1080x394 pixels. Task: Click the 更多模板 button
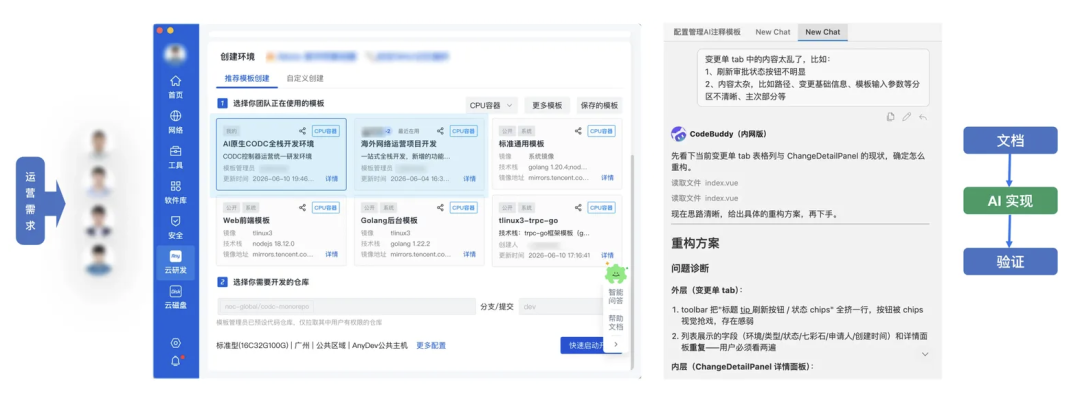tap(547, 105)
